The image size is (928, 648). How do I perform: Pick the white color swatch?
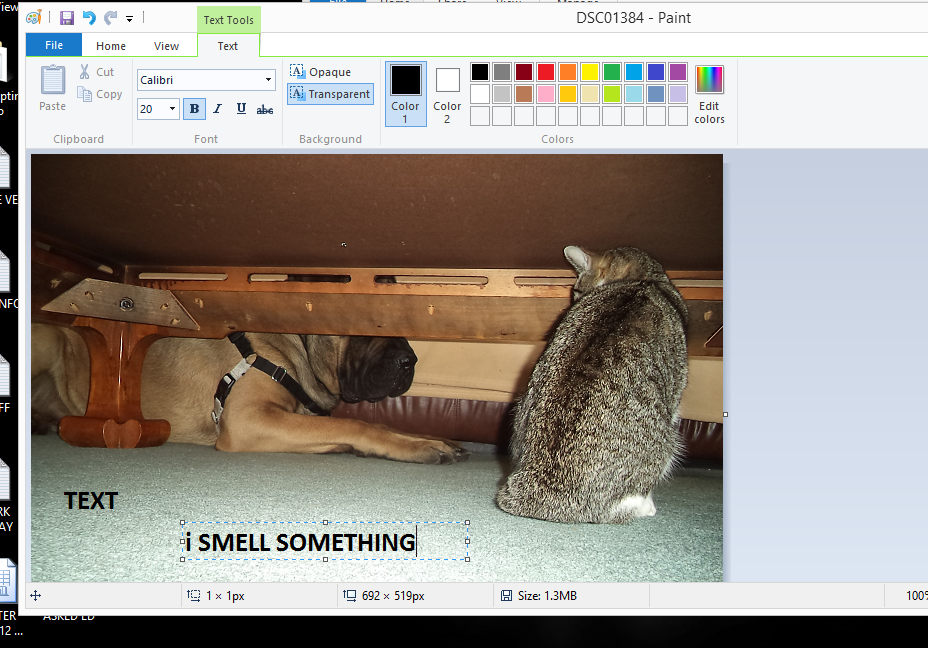tap(480, 94)
